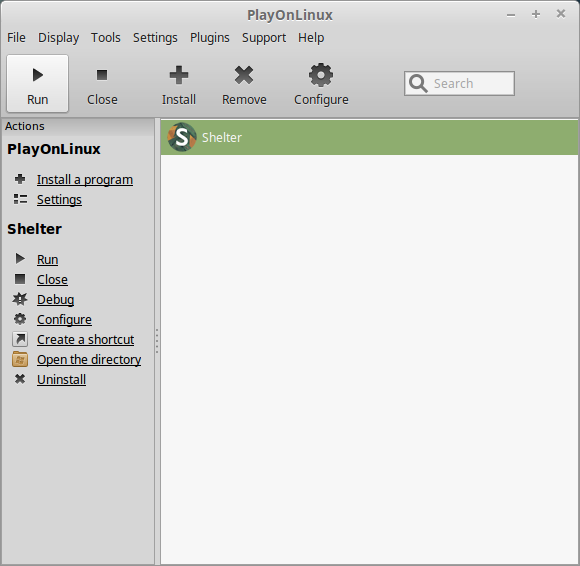The width and height of the screenshot is (580, 566).
Task: Click the arrow shortcut icon
Action: click(20, 339)
